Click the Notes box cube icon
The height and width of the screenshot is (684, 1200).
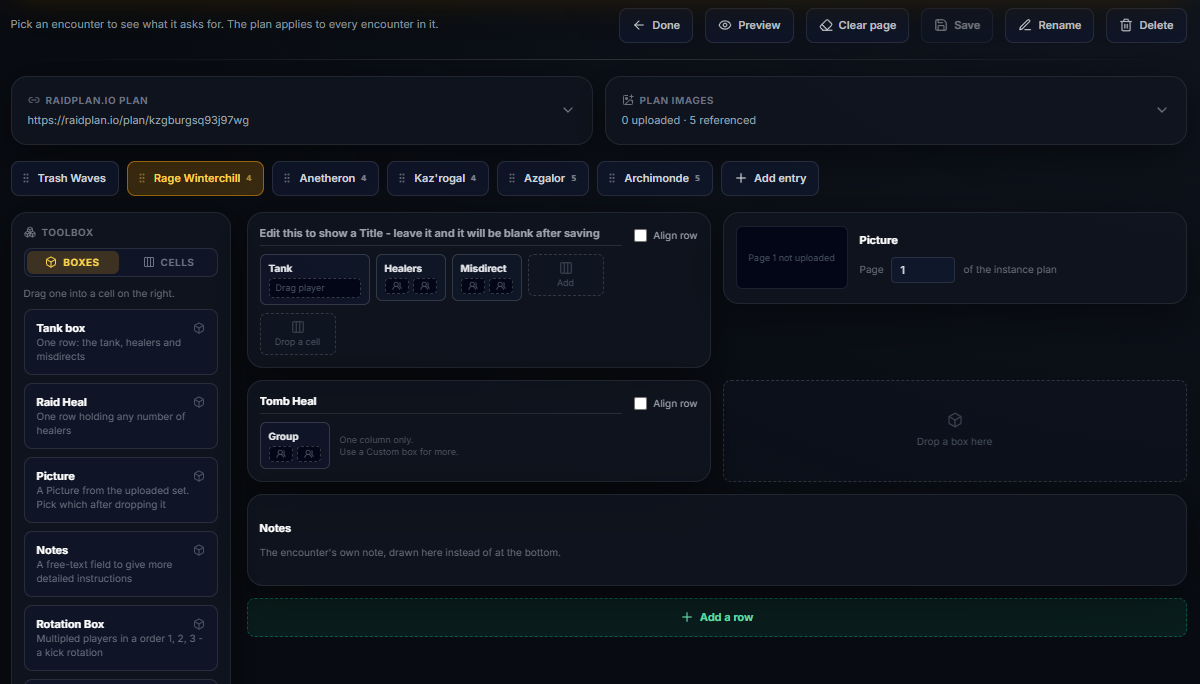199,550
